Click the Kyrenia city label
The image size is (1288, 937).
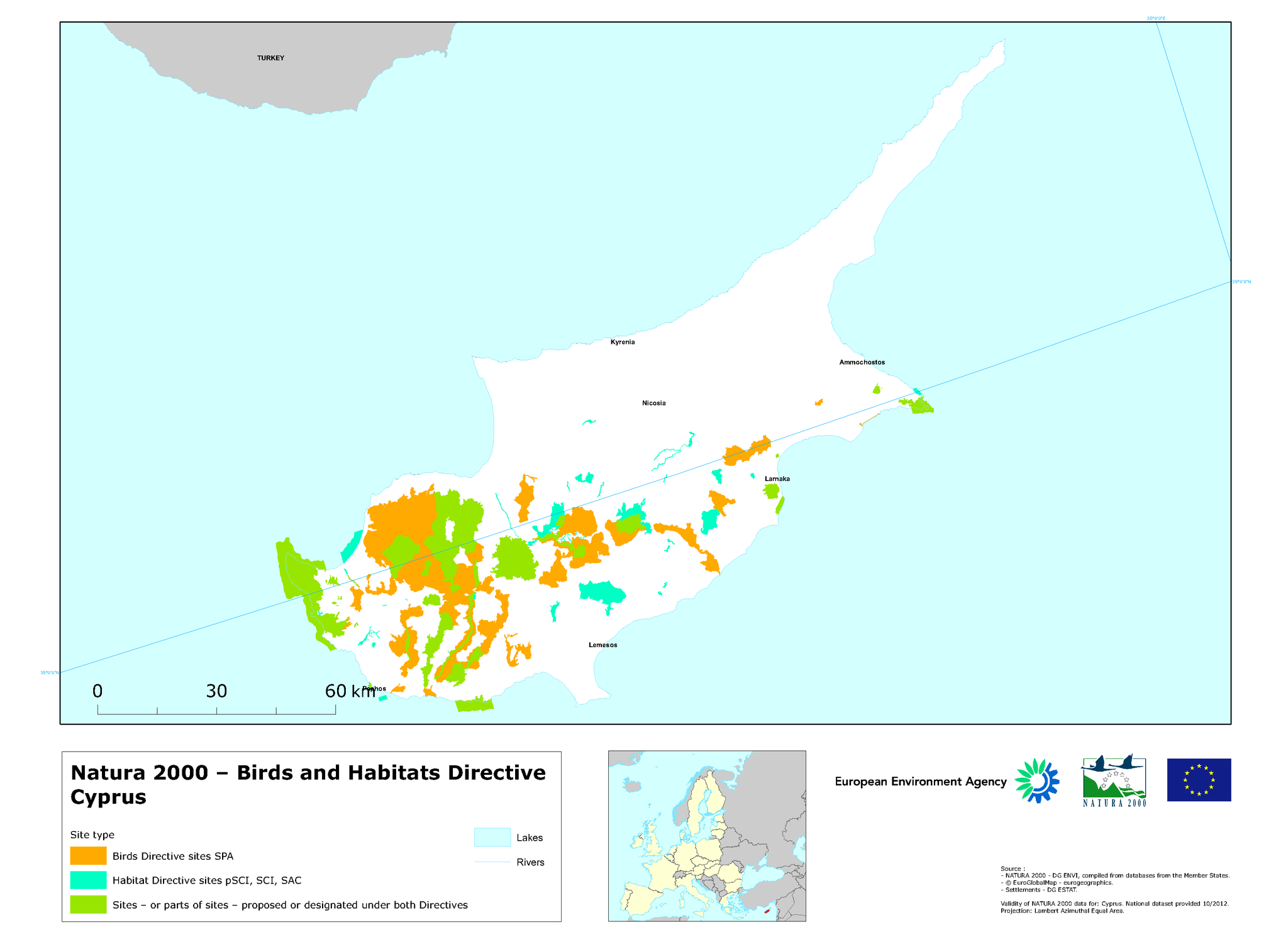pyautogui.click(x=623, y=342)
